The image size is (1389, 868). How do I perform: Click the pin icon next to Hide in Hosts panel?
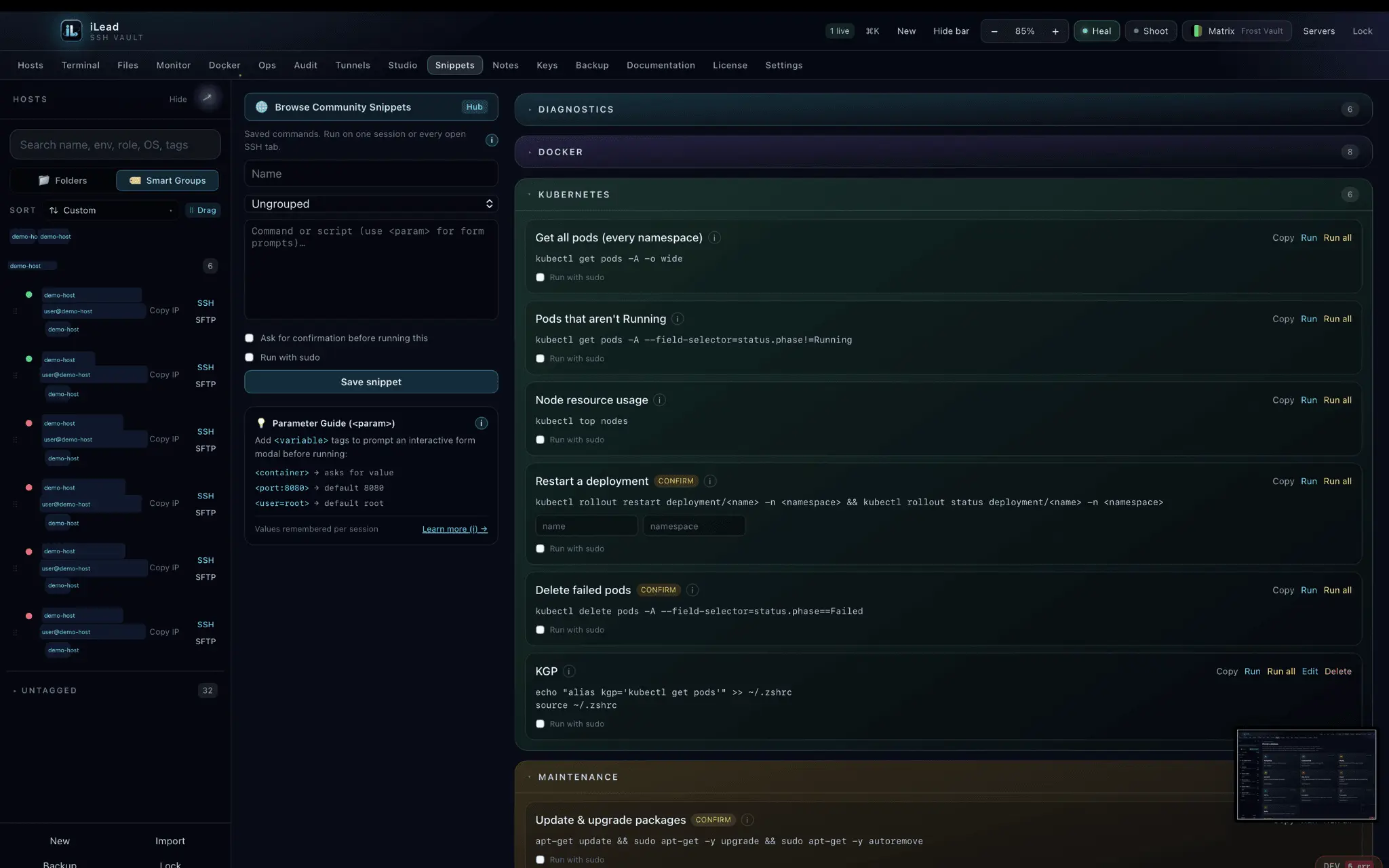coord(208,98)
